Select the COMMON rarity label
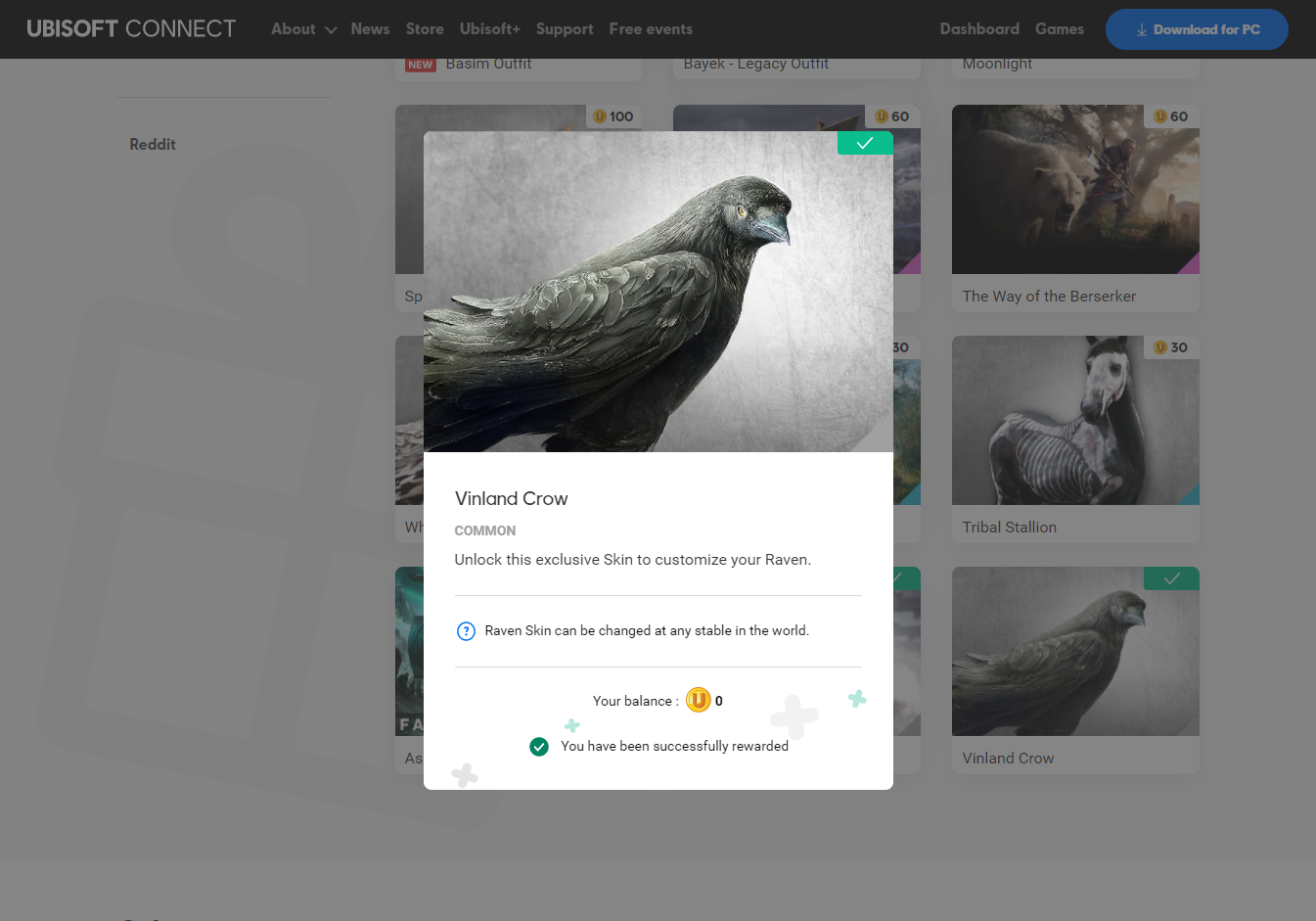Image resolution: width=1316 pixels, height=921 pixels. pos(485,530)
